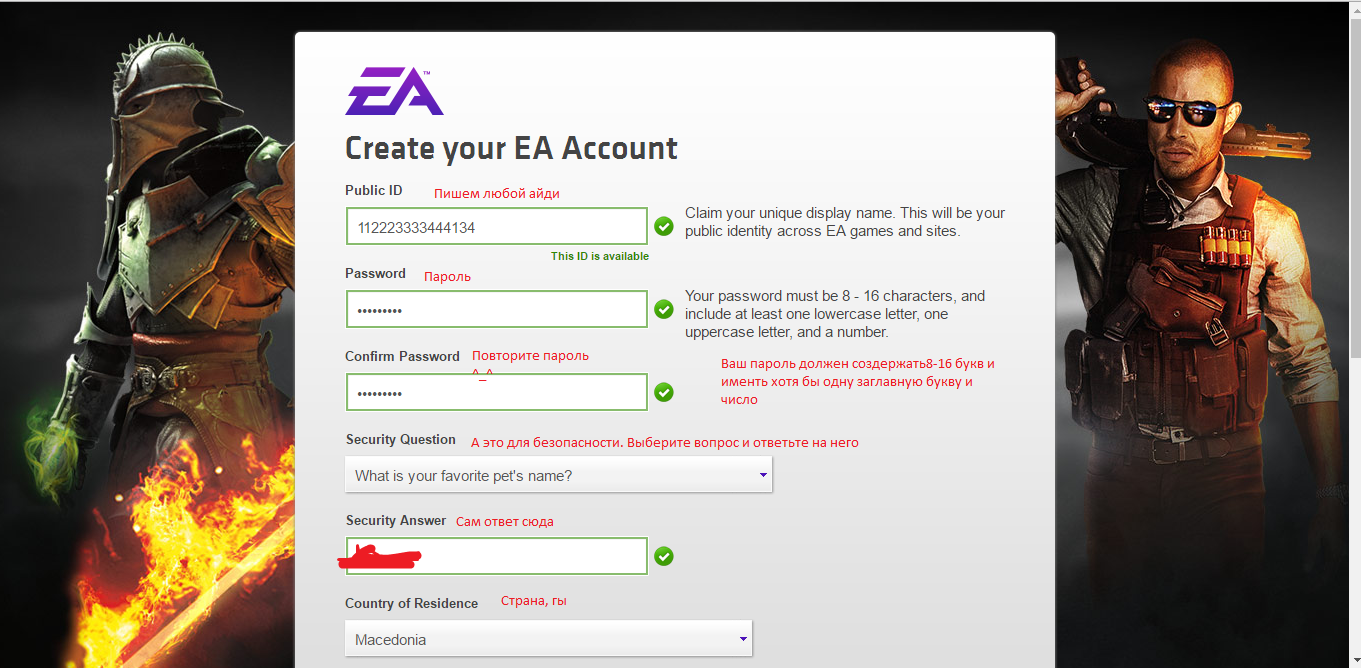
Task: Click the 'Country of Residence' label
Action: (x=412, y=603)
